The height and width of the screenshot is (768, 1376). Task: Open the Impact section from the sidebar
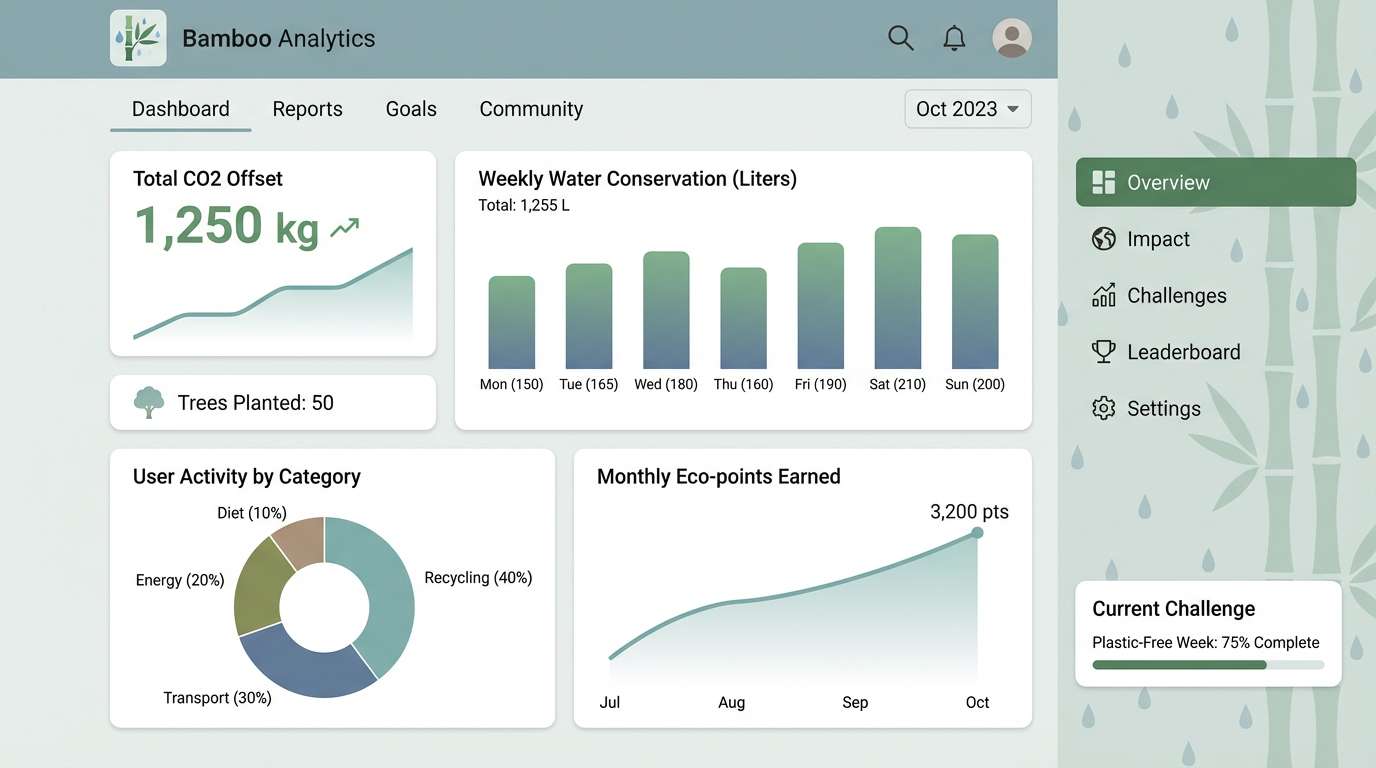[1158, 238]
